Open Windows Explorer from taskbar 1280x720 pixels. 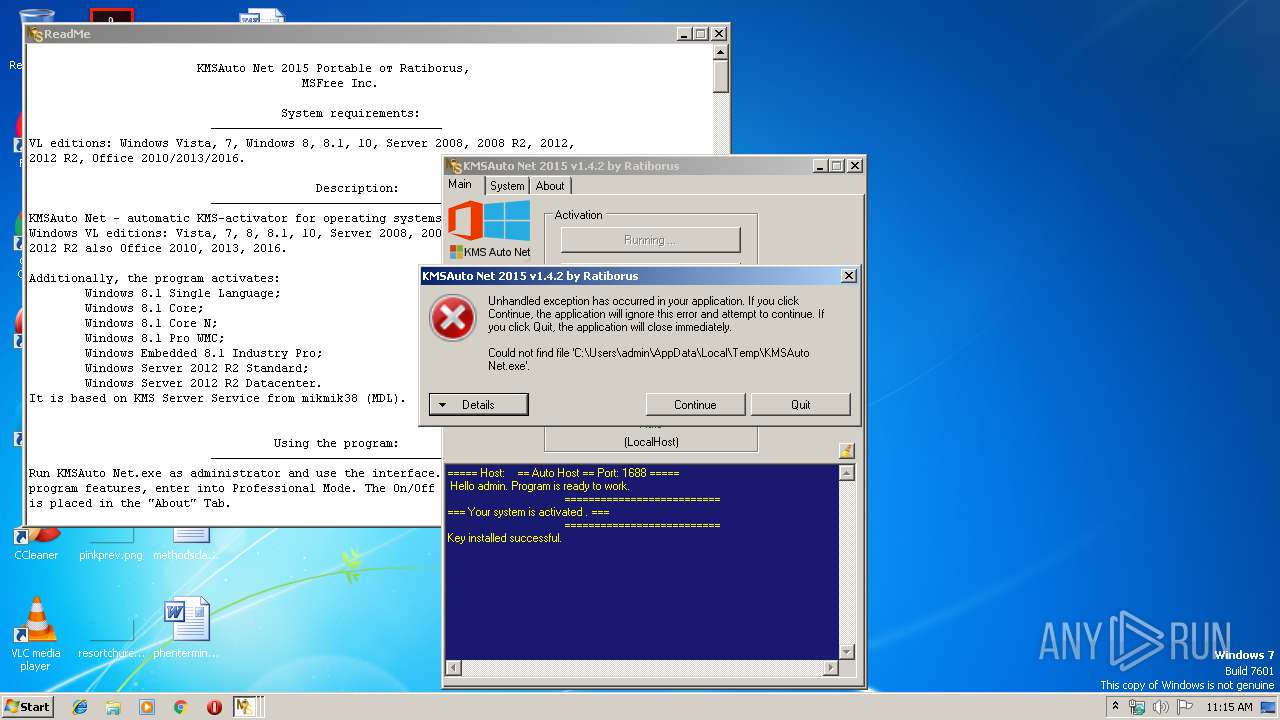pyautogui.click(x=113, y=707)
